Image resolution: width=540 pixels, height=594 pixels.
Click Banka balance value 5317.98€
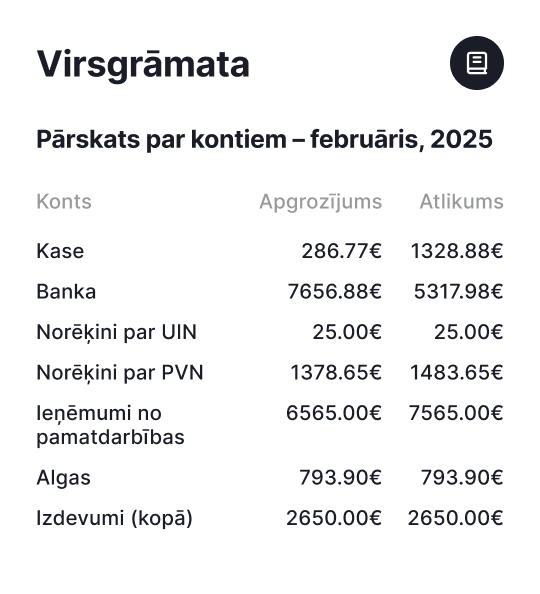458,291
